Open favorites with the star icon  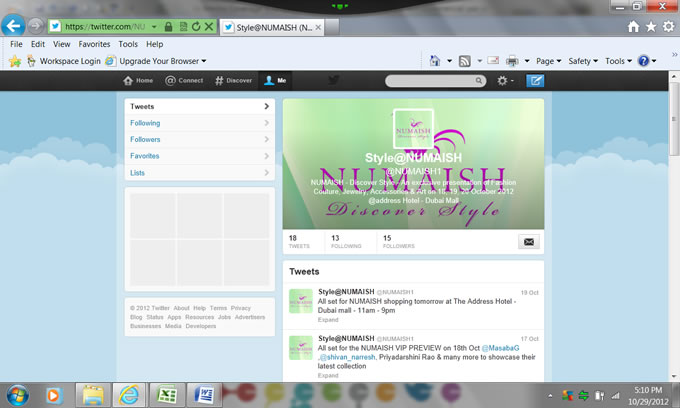tap(651, 27)
